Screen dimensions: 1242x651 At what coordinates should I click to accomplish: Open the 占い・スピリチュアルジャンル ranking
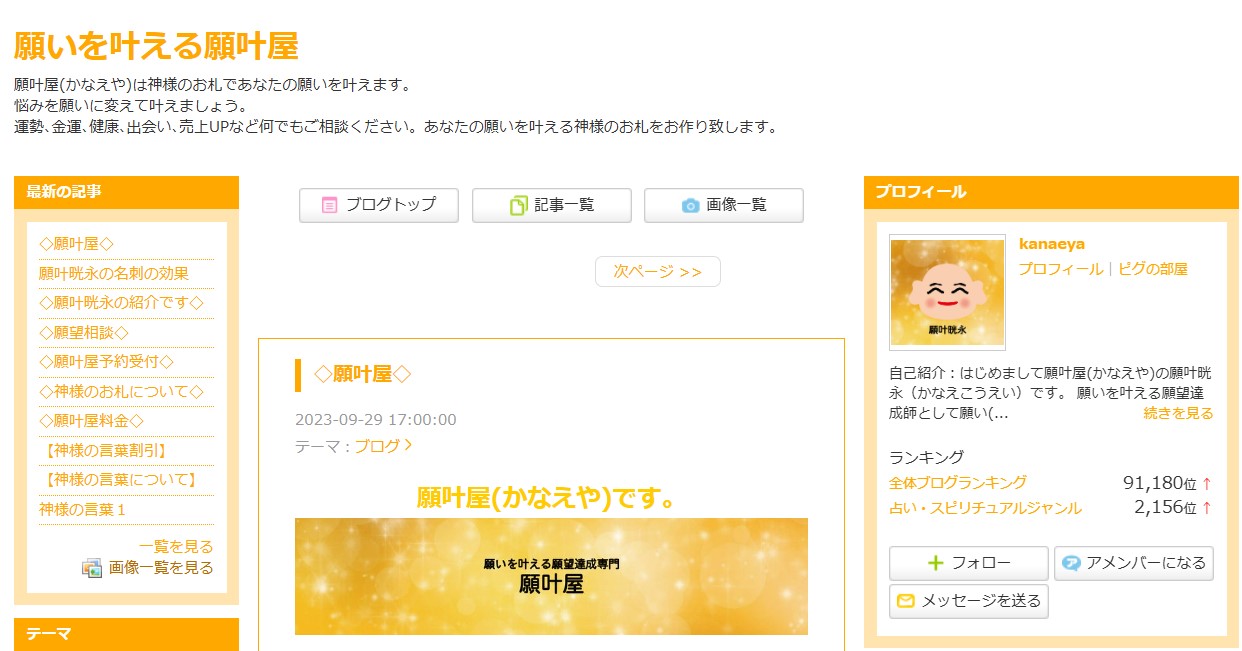pyautogui.click(x=985, y=508)
